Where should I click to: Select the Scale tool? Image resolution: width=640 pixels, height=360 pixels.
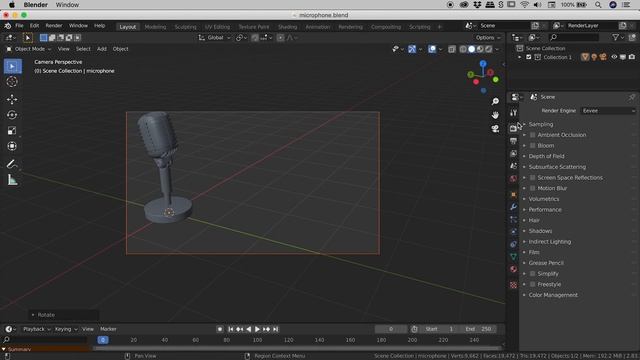12,131
